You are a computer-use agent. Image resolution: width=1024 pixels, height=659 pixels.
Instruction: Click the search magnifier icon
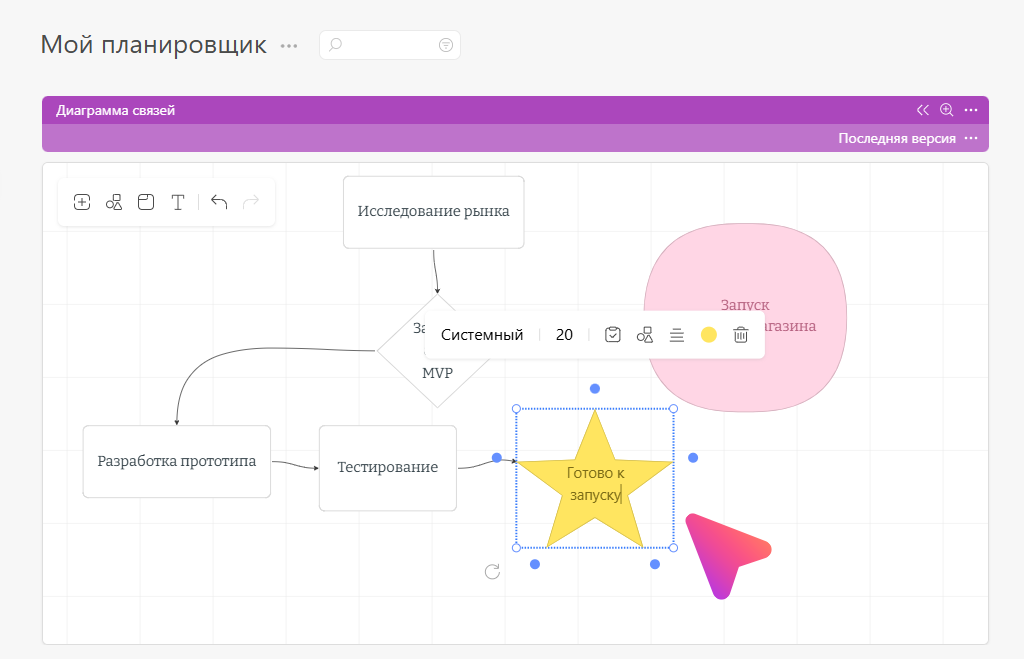tap(335, 44)
